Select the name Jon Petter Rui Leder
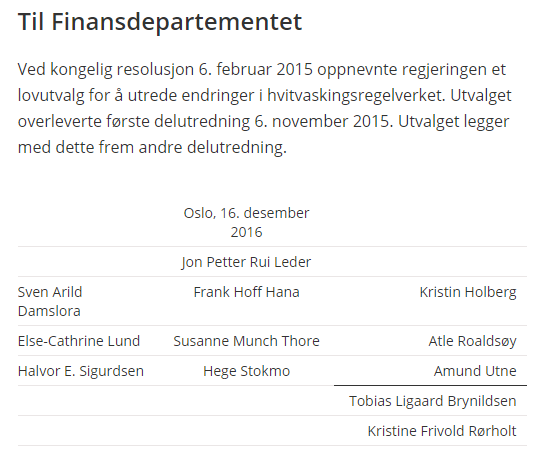Screen dimensions: 540x462 point(246,262)
